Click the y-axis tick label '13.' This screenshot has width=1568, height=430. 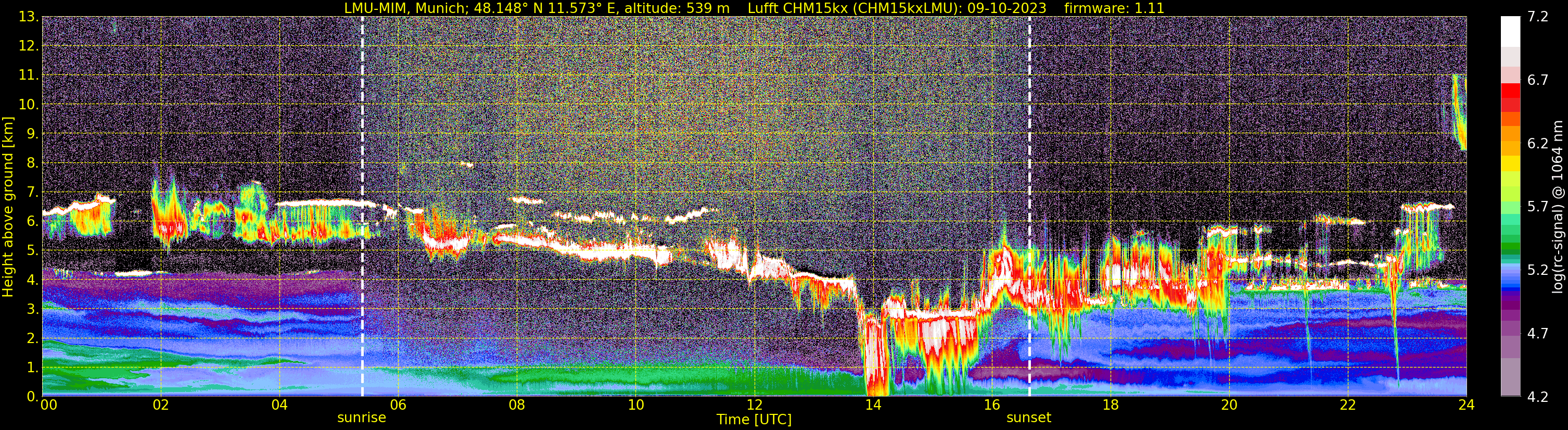pyautogui.click(x=29, y=17)
